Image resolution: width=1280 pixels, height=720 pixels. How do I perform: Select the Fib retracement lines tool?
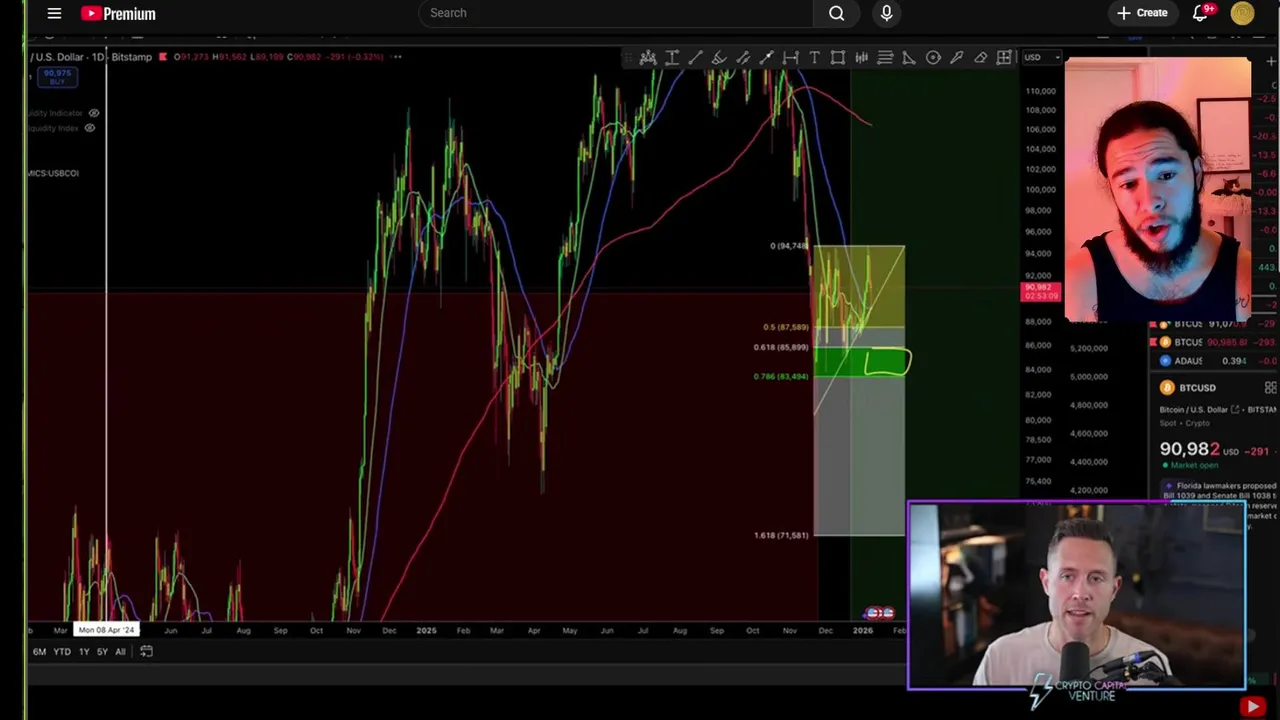[885, 58]
